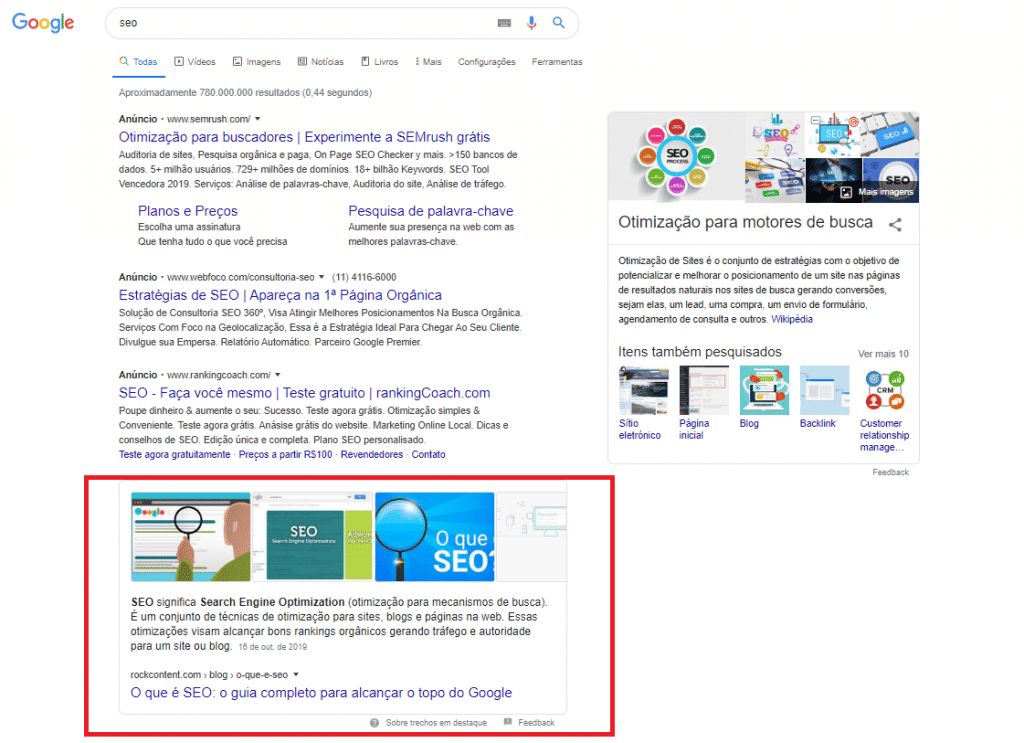The width and height of the screenshot is (1024, 743).
Task: Click Sobre trechos em destaque
Action: pos(436,723)
